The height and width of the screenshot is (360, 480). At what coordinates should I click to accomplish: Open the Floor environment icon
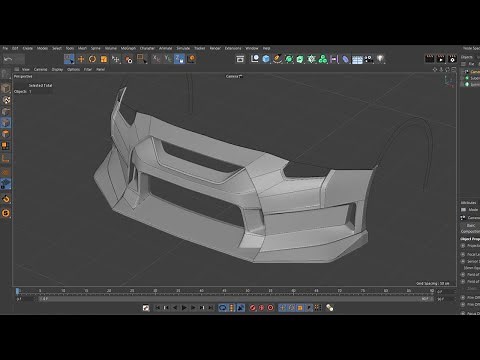[x=357, y=60]
